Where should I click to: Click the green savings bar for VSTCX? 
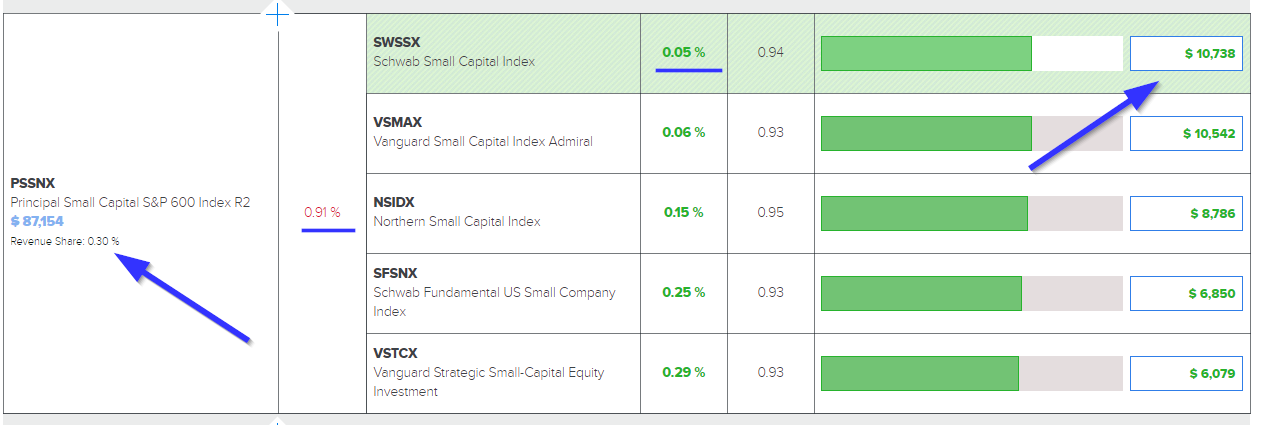click(x=919, y=373)
